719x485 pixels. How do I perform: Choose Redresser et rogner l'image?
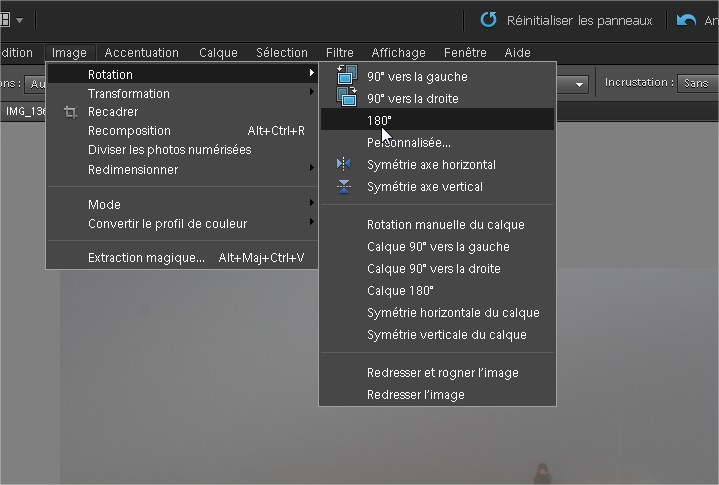(x=442, y=373)
